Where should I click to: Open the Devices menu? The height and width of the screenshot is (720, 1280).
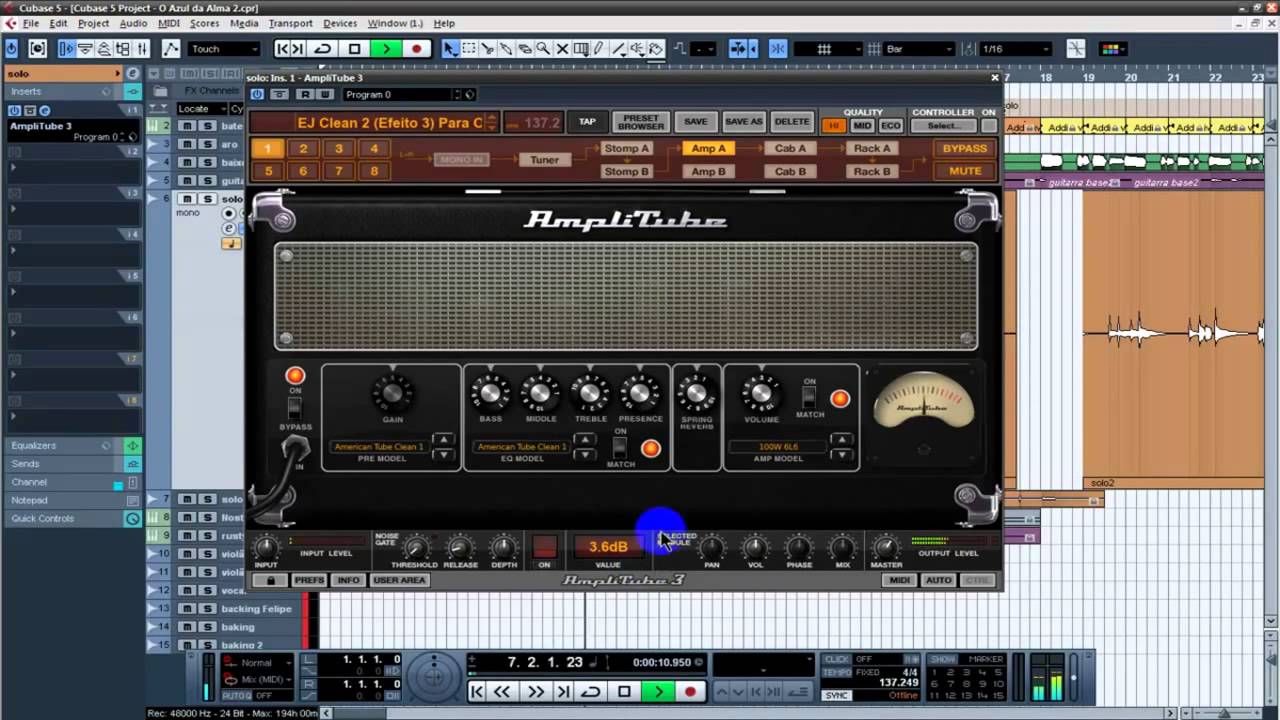[x=340, y=23]
